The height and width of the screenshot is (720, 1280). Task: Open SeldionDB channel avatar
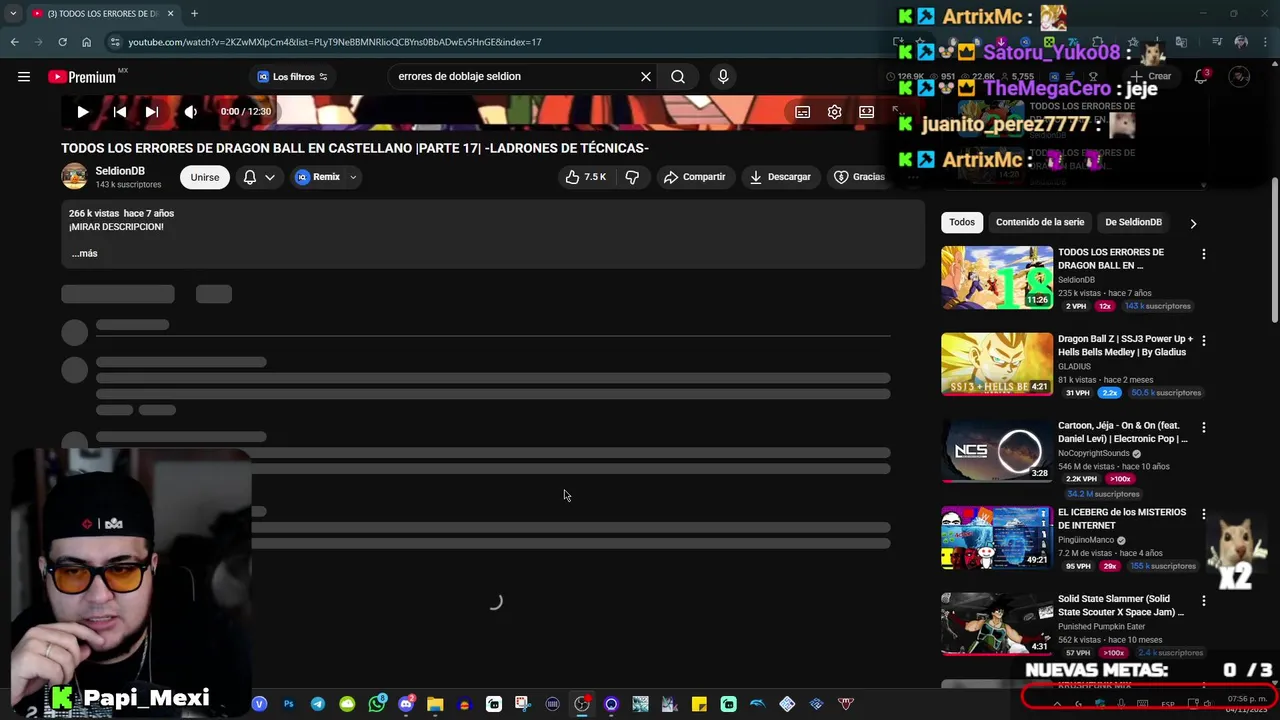tap(74, 177)
